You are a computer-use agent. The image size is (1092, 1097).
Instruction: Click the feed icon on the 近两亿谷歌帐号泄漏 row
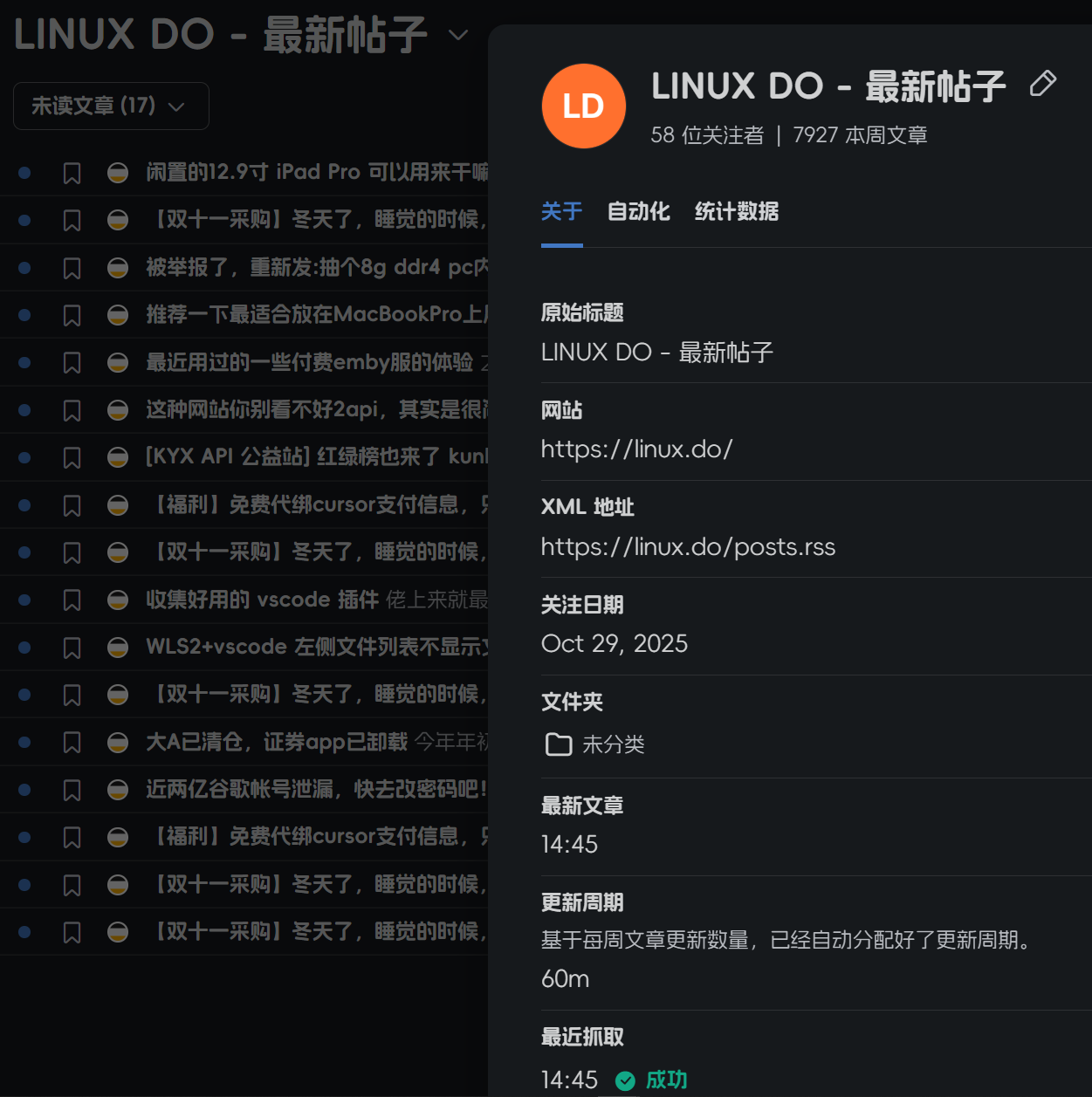point(118,790)
